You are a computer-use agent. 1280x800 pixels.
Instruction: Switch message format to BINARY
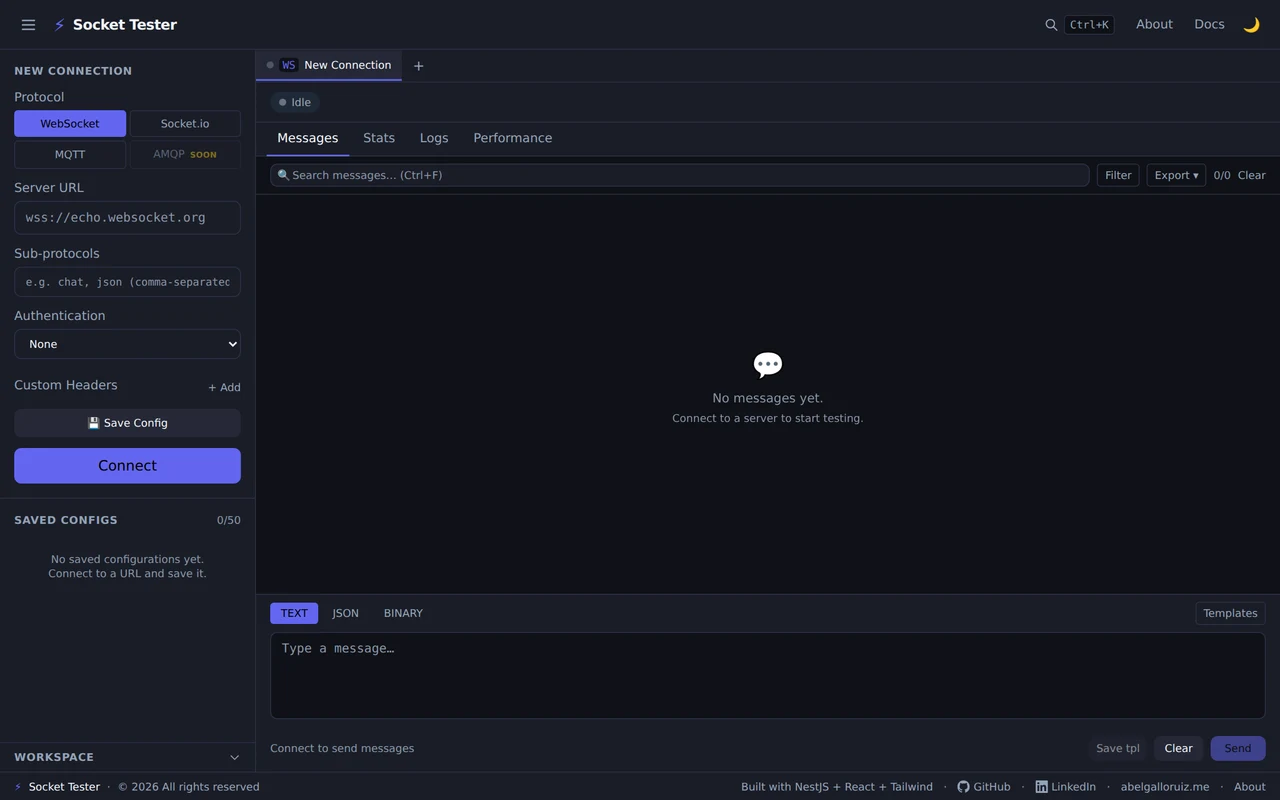tap(403, 613)
